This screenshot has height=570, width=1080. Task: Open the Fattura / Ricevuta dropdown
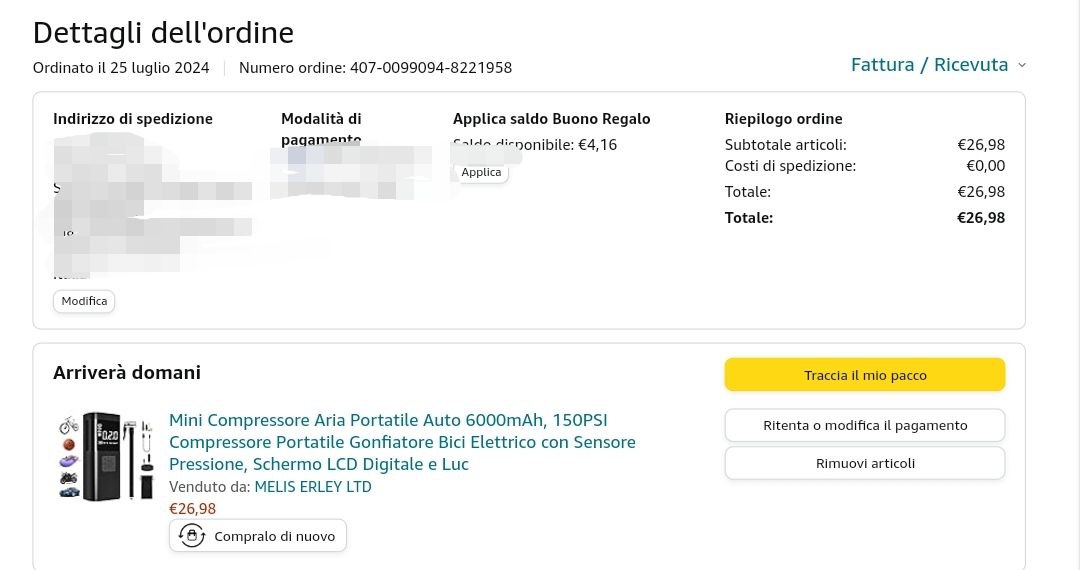[929, 65]
